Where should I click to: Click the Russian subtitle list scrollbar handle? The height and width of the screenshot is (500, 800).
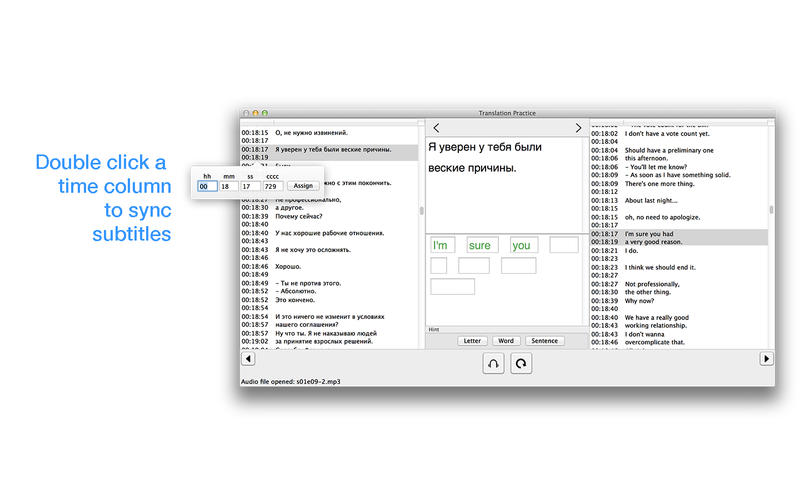[x=421, y=210]
